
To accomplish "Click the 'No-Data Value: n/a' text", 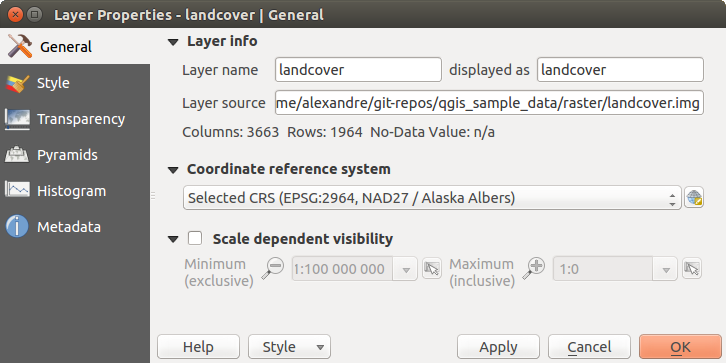I will click(432, 132).
